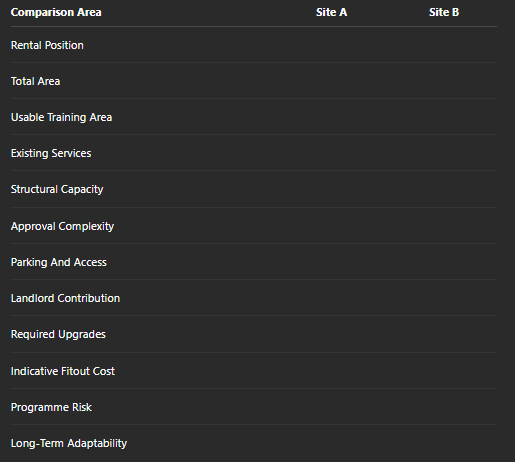
Task: Select the Approval Complexity row
Action: tap(254, 226)
